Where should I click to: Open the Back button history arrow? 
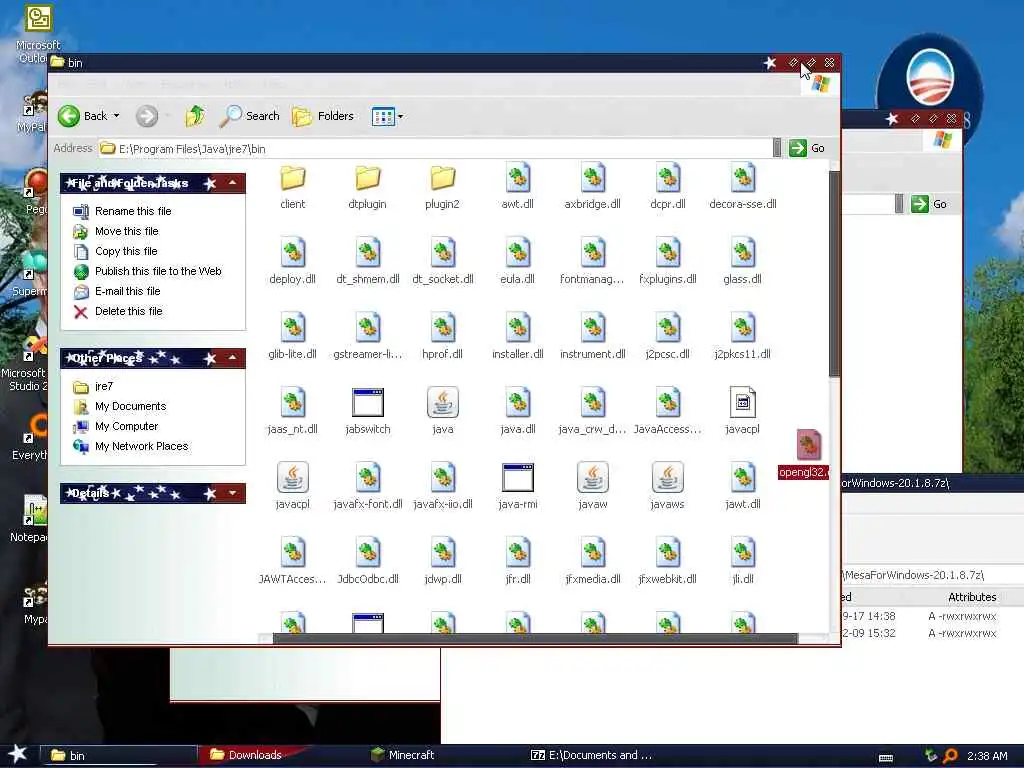[116, 116]
